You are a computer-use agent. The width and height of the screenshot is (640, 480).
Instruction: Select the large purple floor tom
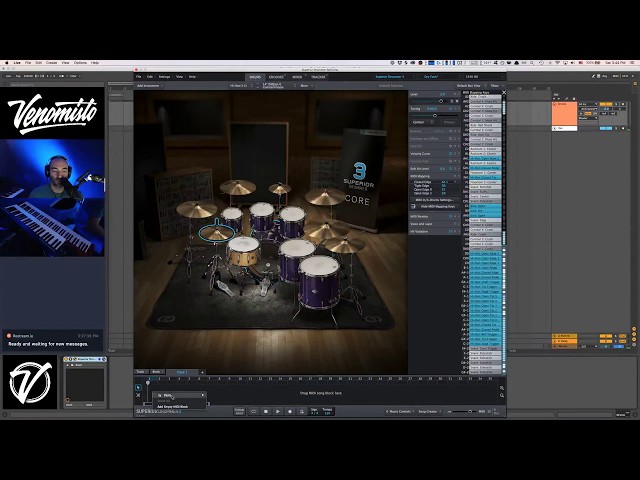click(319, 280)
